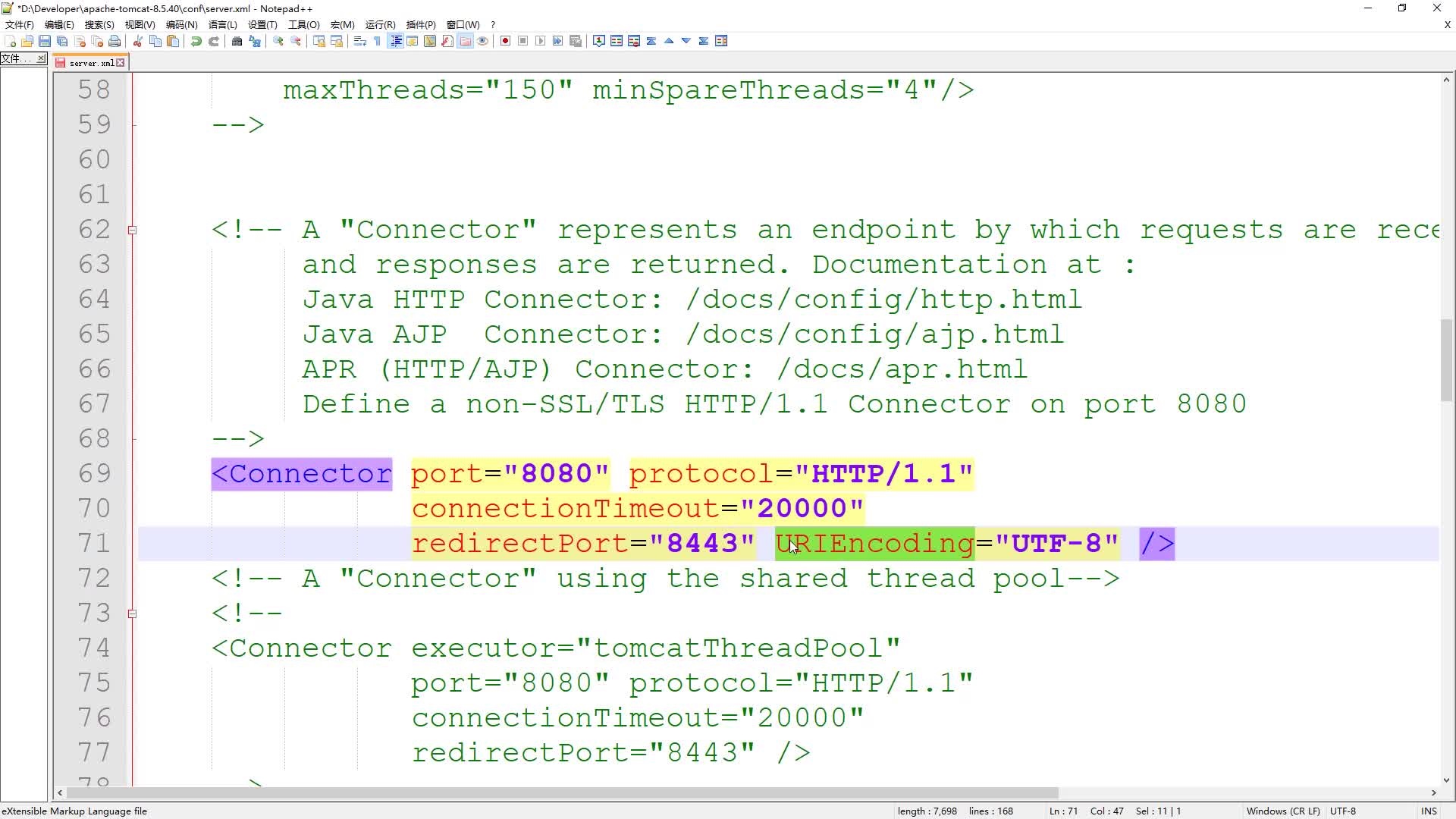Click the New file toolbar icon
This screenshot has width=1456, height=819.
click(x=11, y=41)
